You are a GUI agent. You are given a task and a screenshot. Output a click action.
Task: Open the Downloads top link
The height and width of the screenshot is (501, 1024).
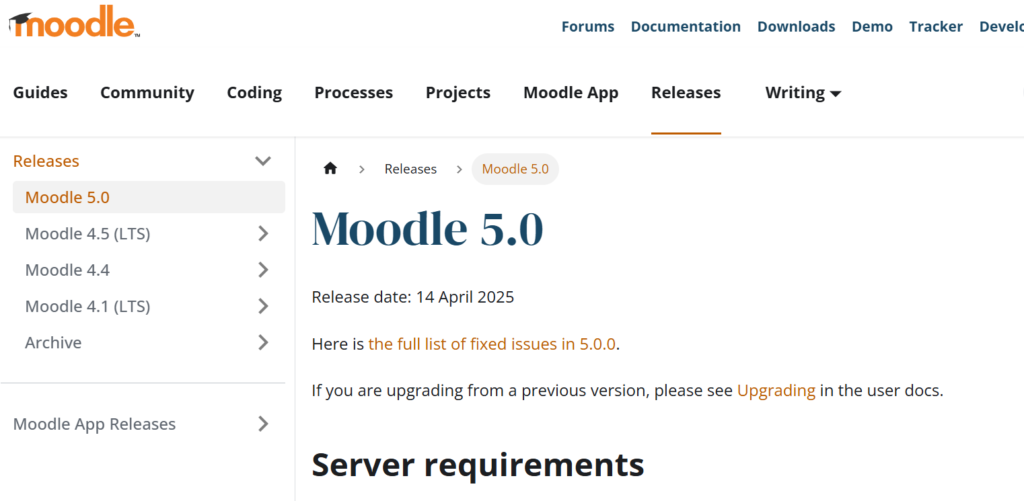[x=796, y=27]
